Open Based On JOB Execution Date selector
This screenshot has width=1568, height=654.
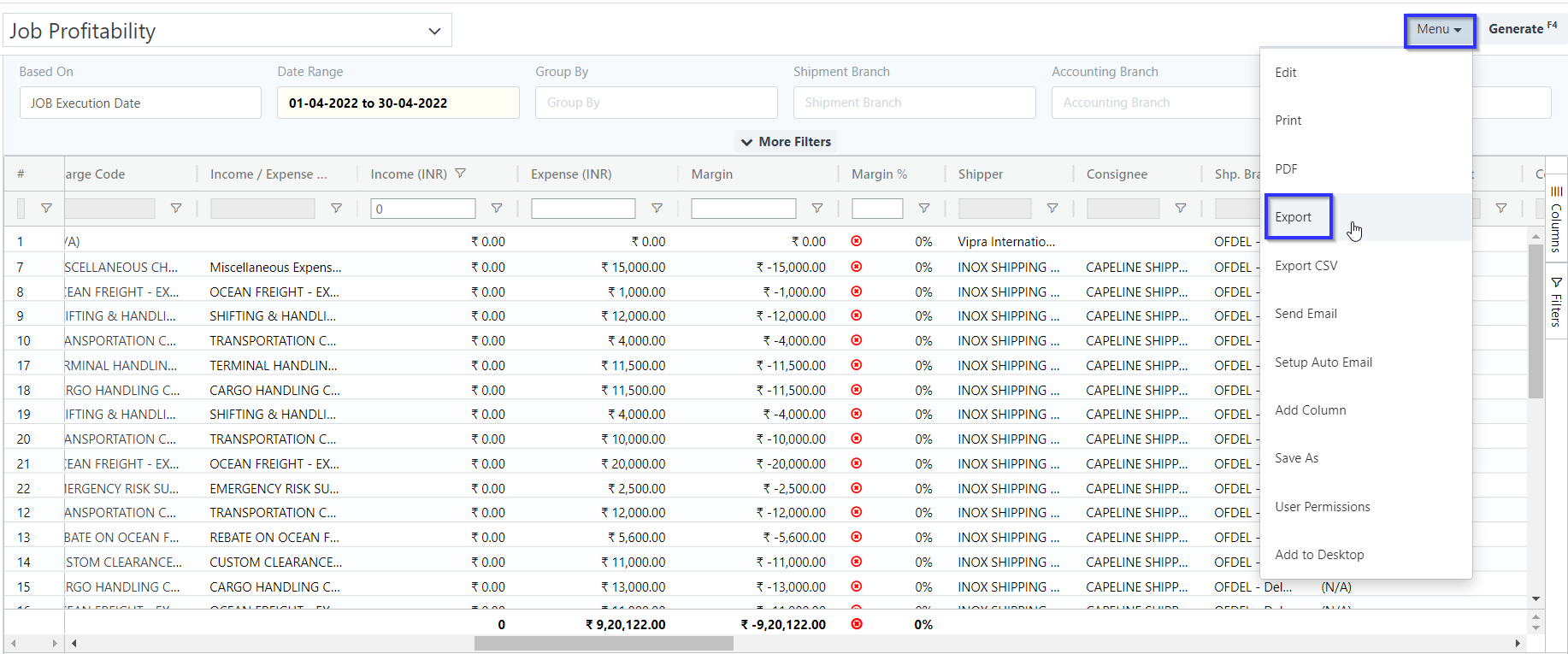140,103
